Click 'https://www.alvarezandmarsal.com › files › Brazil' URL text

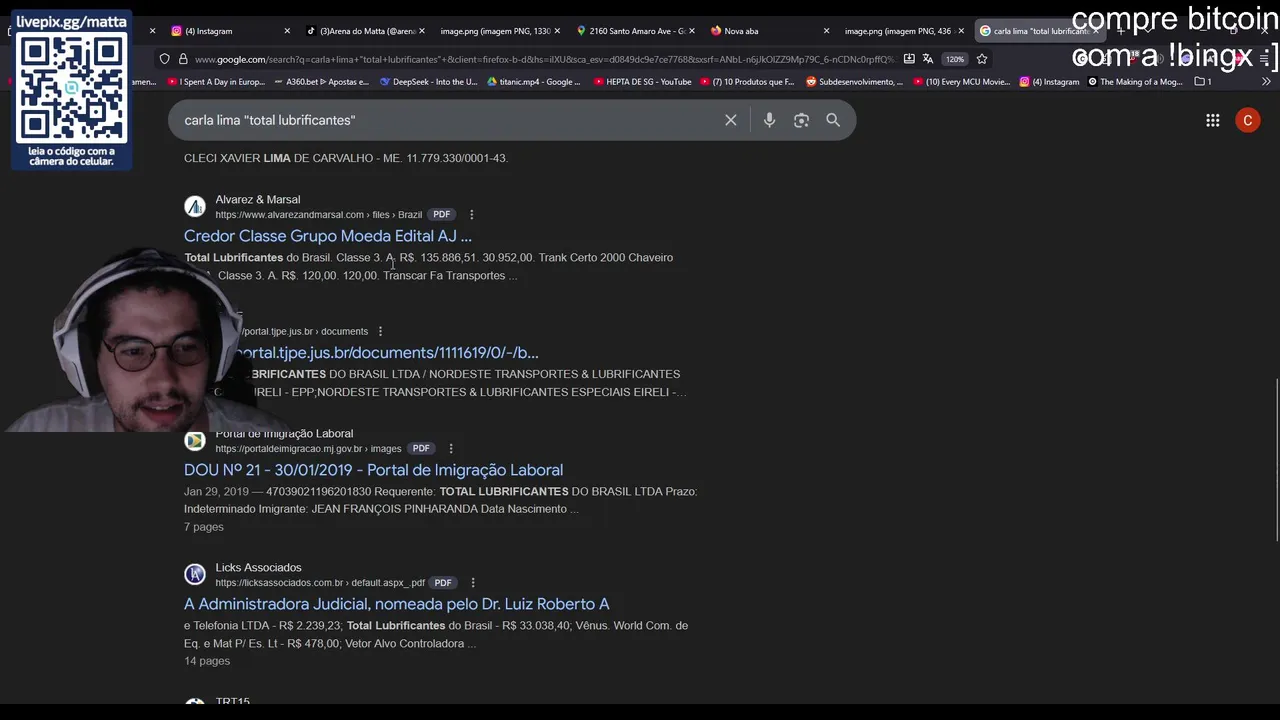coord(319,214)
